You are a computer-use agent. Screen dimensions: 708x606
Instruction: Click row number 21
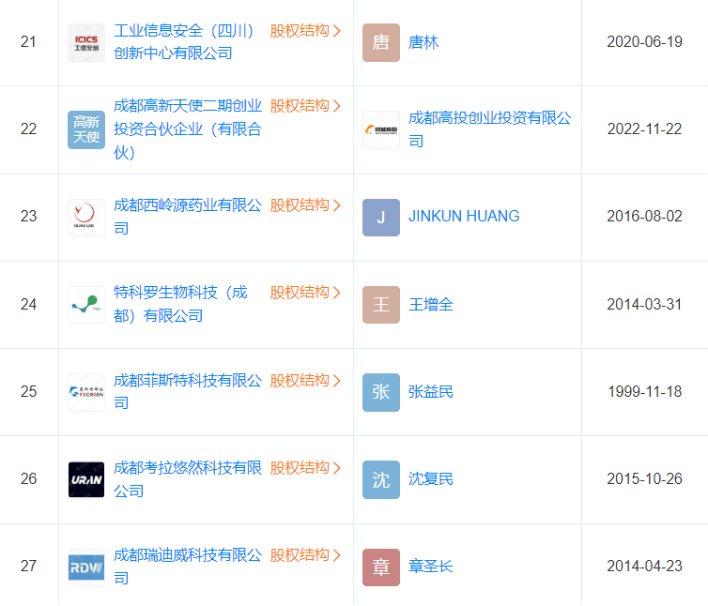pos(28,42)
